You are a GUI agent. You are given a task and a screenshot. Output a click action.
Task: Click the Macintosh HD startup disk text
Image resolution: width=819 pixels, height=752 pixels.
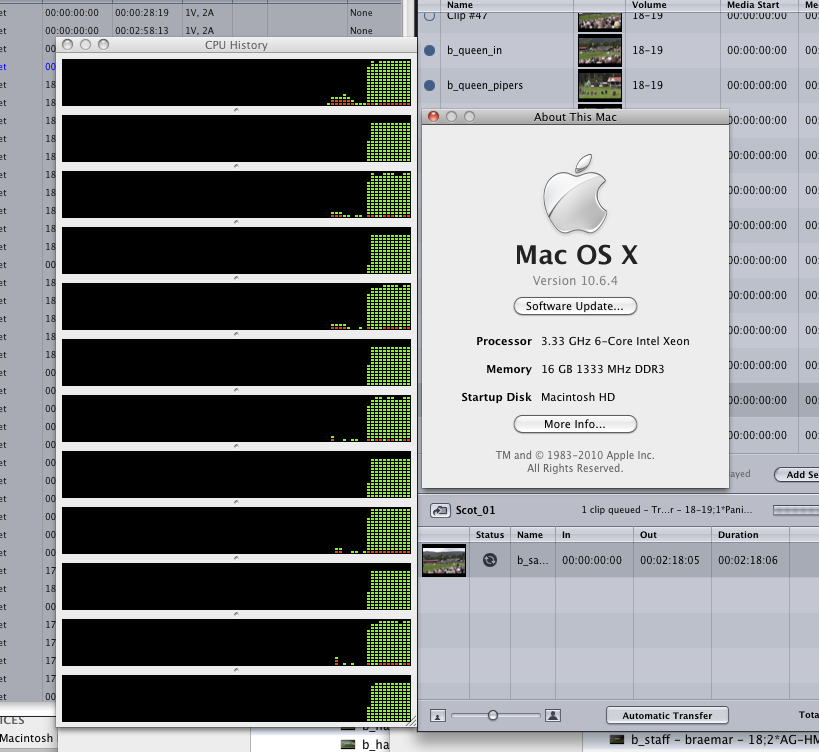(578, 397)
